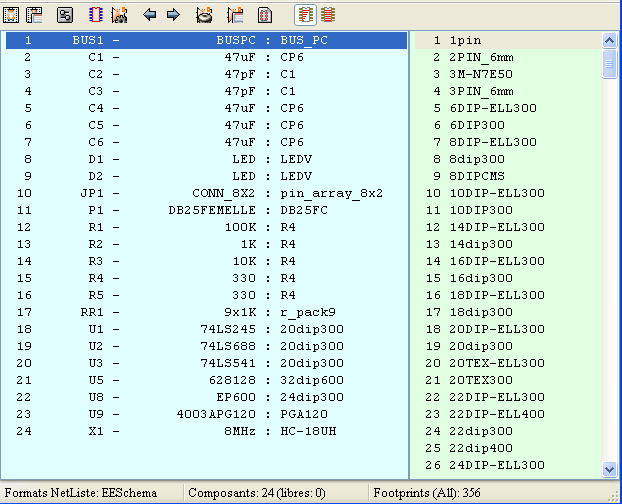This screenshot has width=622, height=504.
Task: Select footprint 8DIP-ELL300
Action: tap(508, 142)
